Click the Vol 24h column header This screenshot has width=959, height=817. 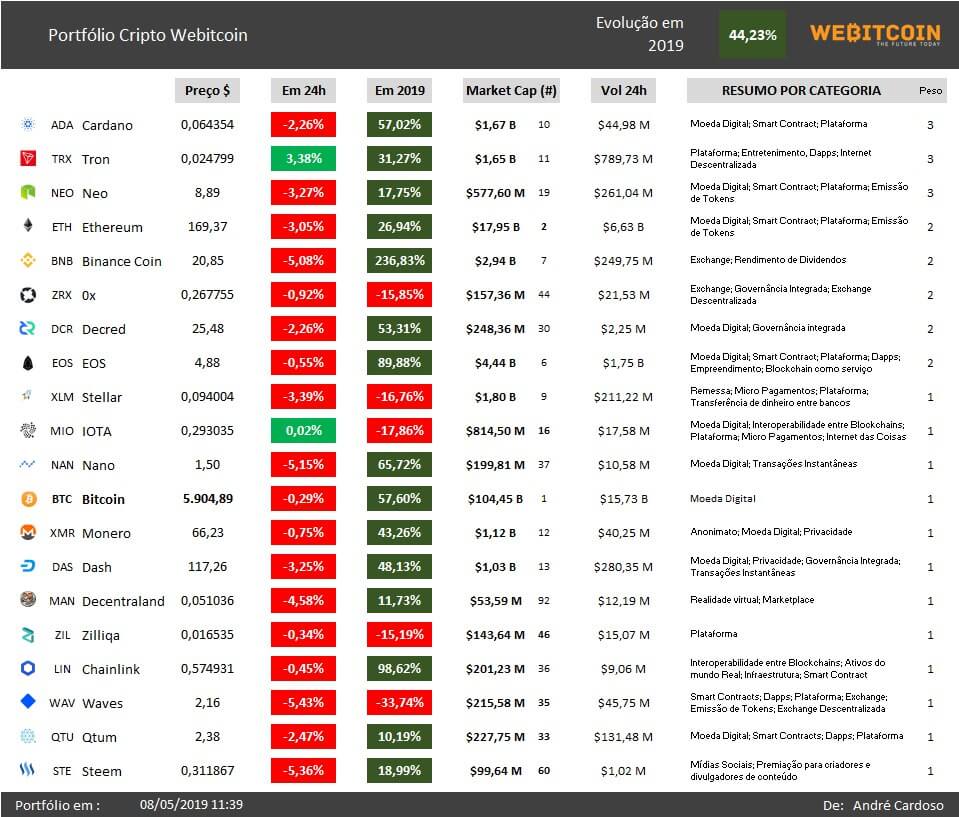coord(623,91)
